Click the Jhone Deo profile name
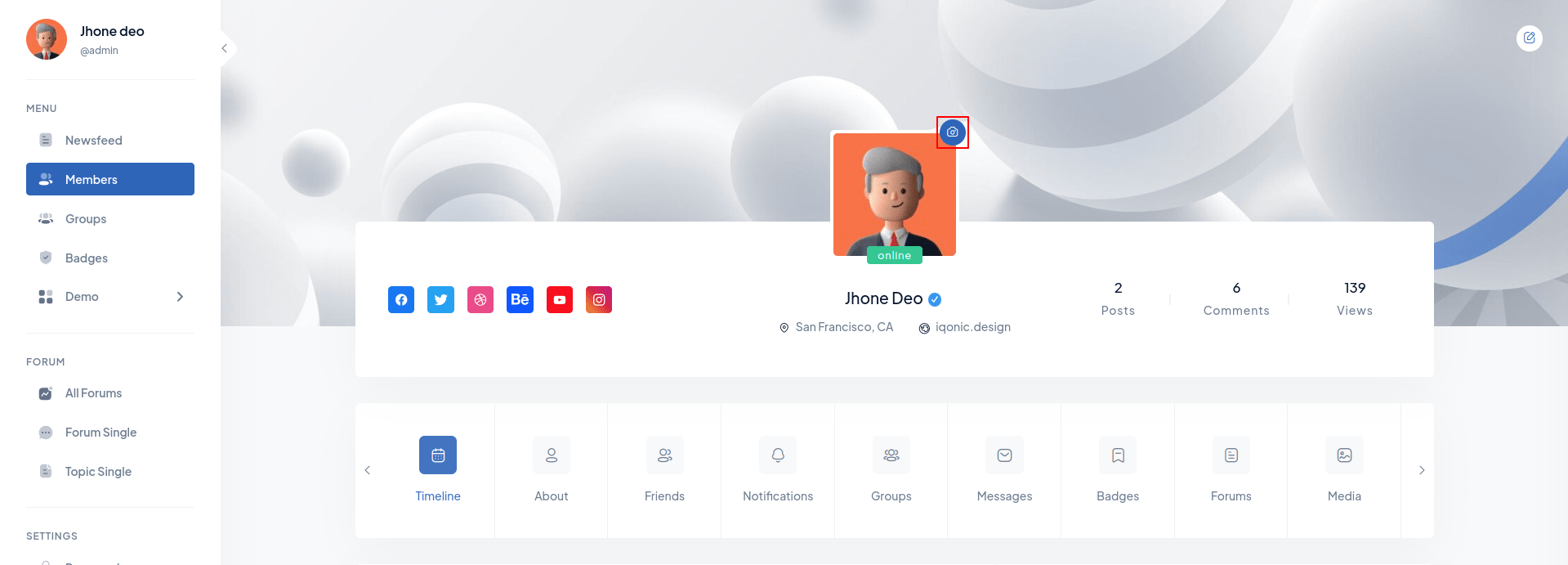Viewport: 1568px width, 565px height. [884, 299]
